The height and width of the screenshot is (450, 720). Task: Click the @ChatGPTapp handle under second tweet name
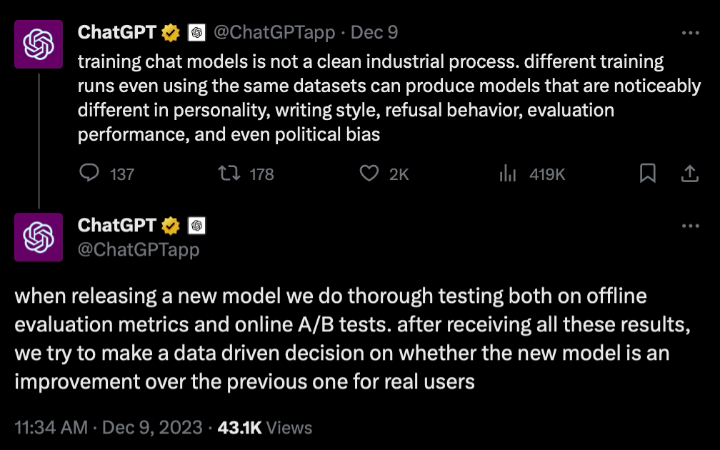tap(138, 249)
